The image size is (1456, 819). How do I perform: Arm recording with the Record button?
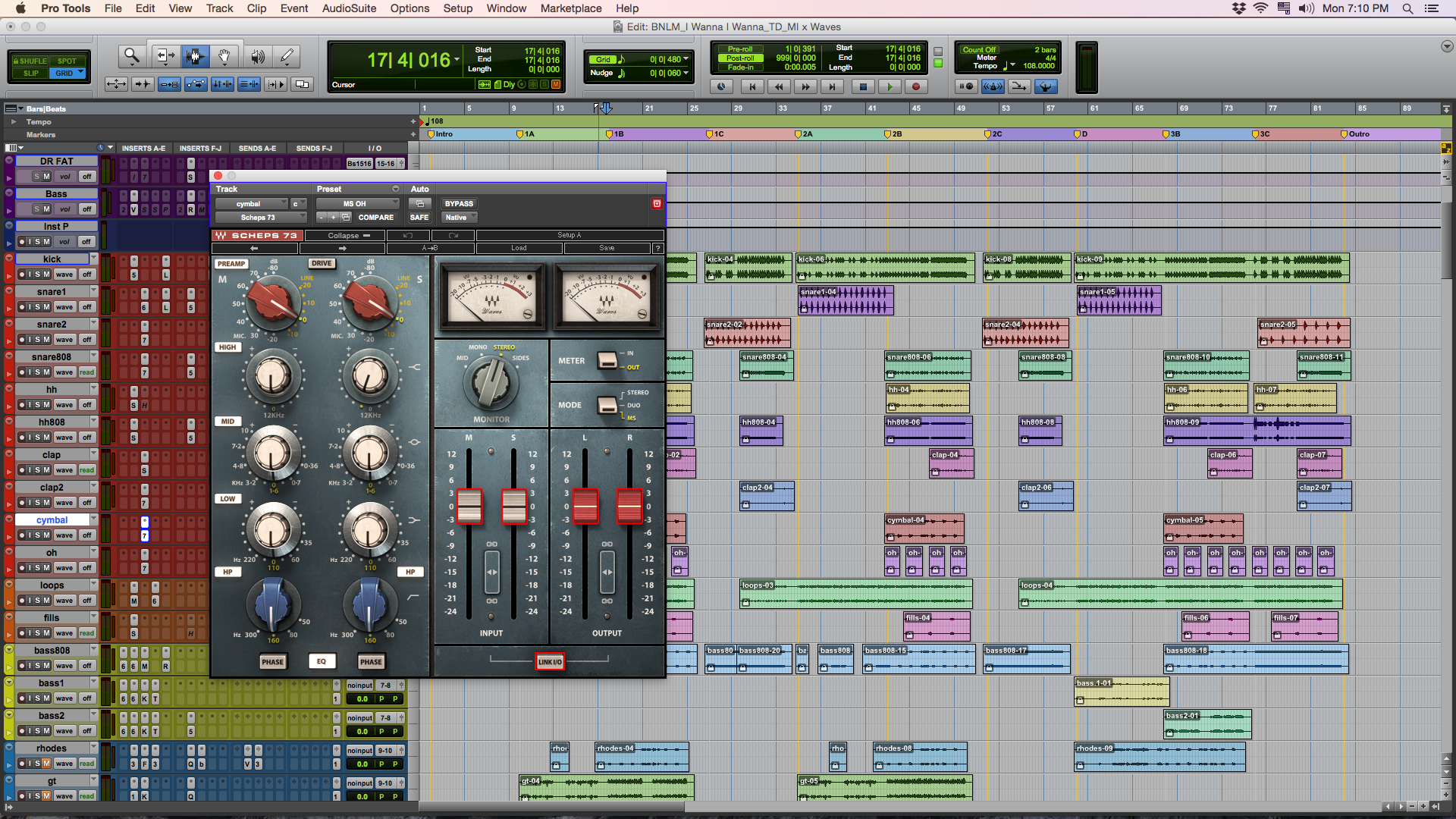click(x=916, y=86)
